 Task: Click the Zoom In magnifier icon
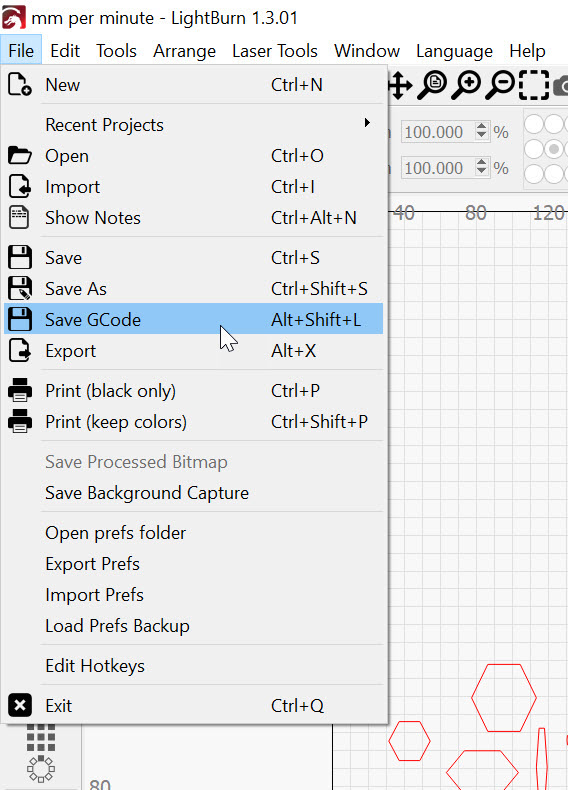pos(466,85)
